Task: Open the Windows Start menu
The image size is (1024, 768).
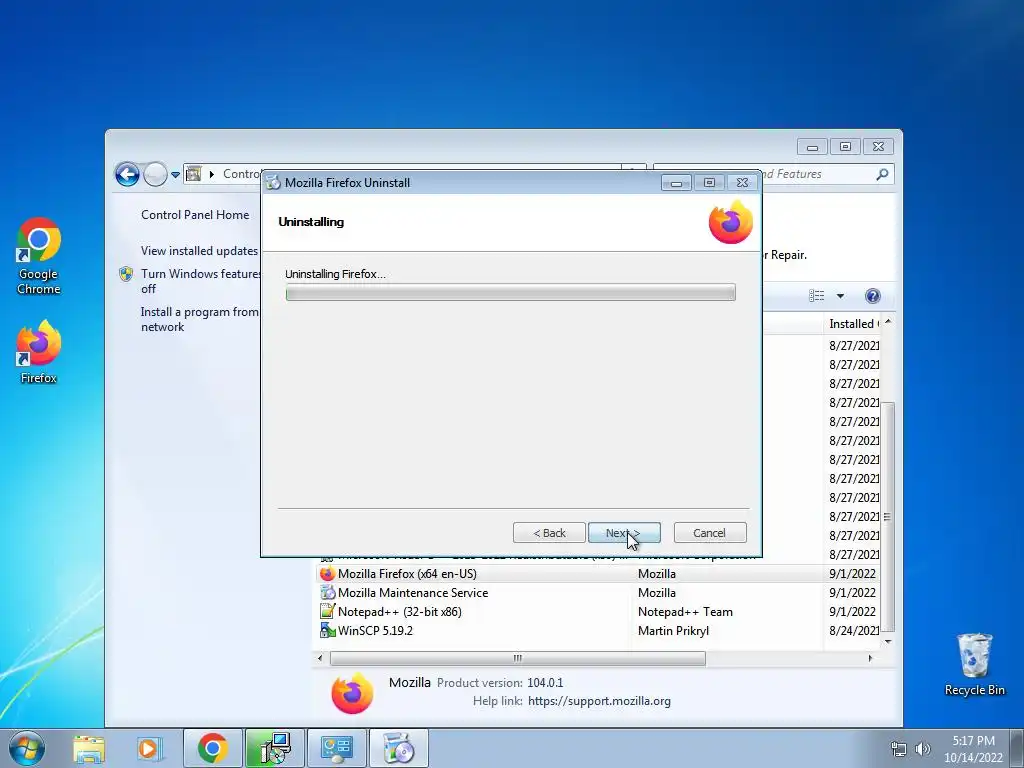Action: [27, 748]
